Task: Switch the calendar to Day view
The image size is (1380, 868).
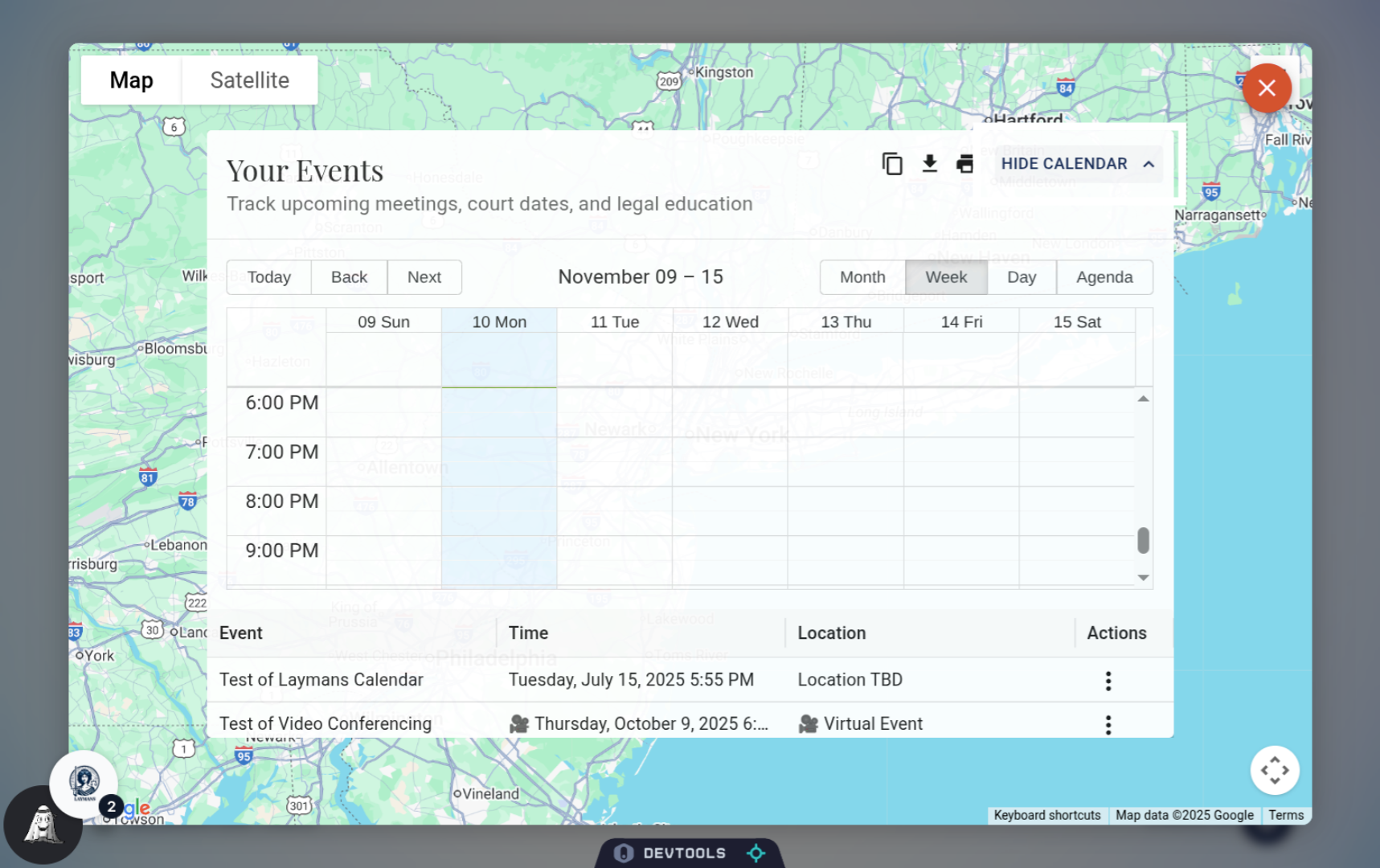Action: (x=1021, y=276)
